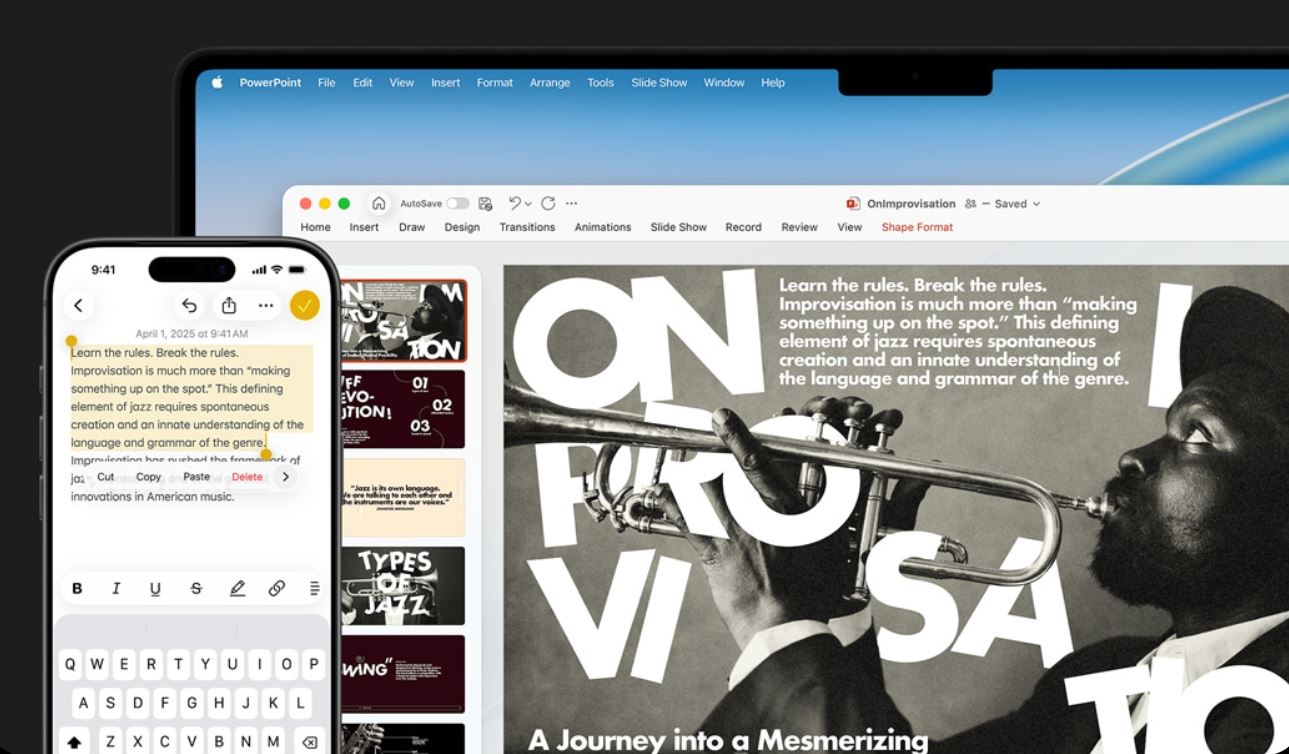
Task: Open the Arrange menu in menu bar
Action: tap(550, 83)
